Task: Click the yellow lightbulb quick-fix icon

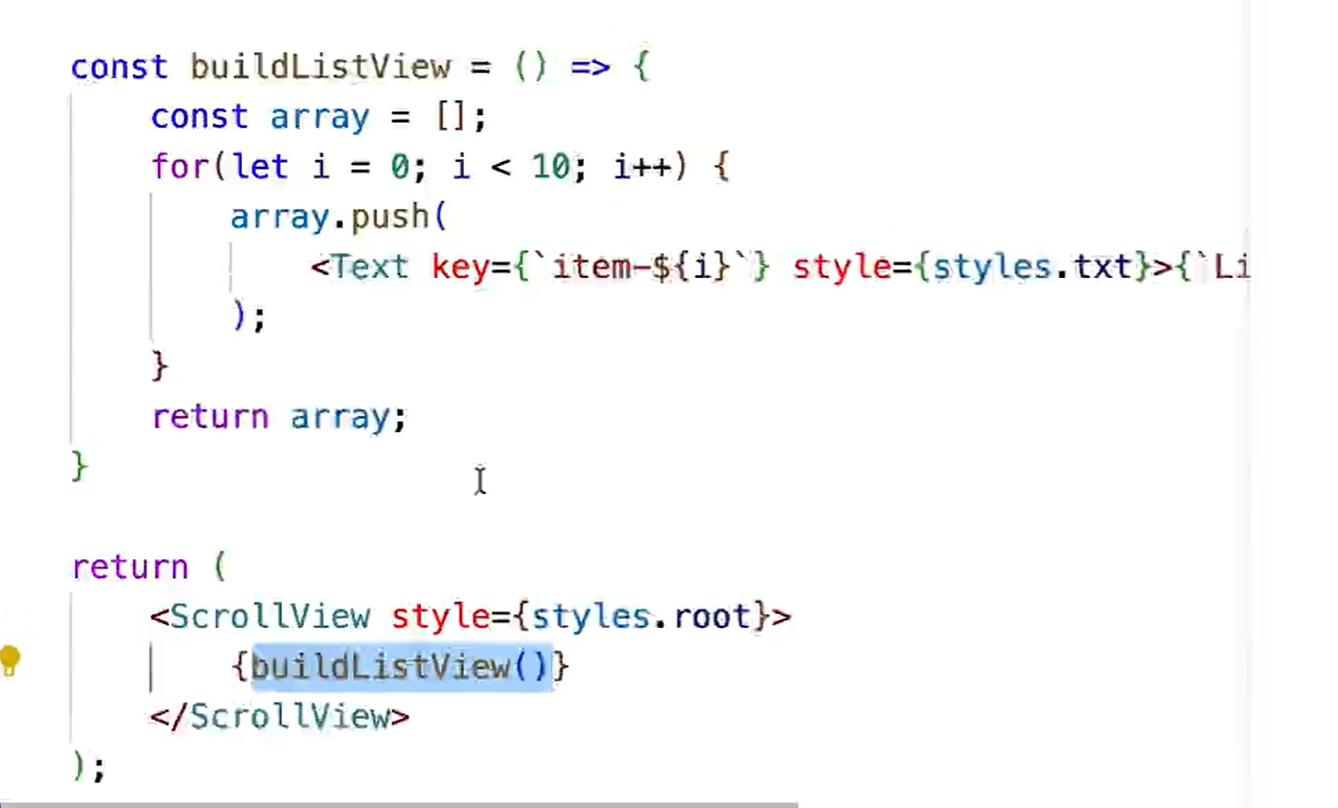Action: tap(10, 662)
